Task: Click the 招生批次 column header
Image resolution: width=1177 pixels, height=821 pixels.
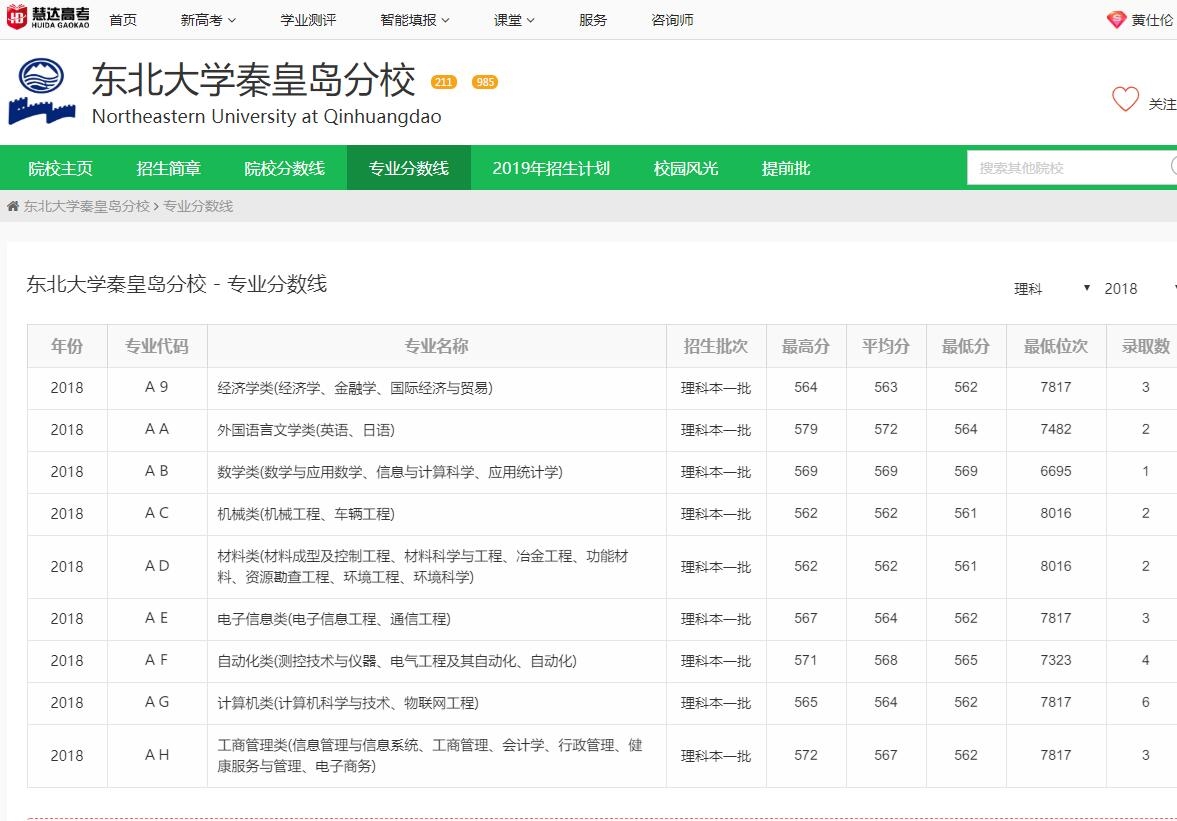Action: [715, 346]
